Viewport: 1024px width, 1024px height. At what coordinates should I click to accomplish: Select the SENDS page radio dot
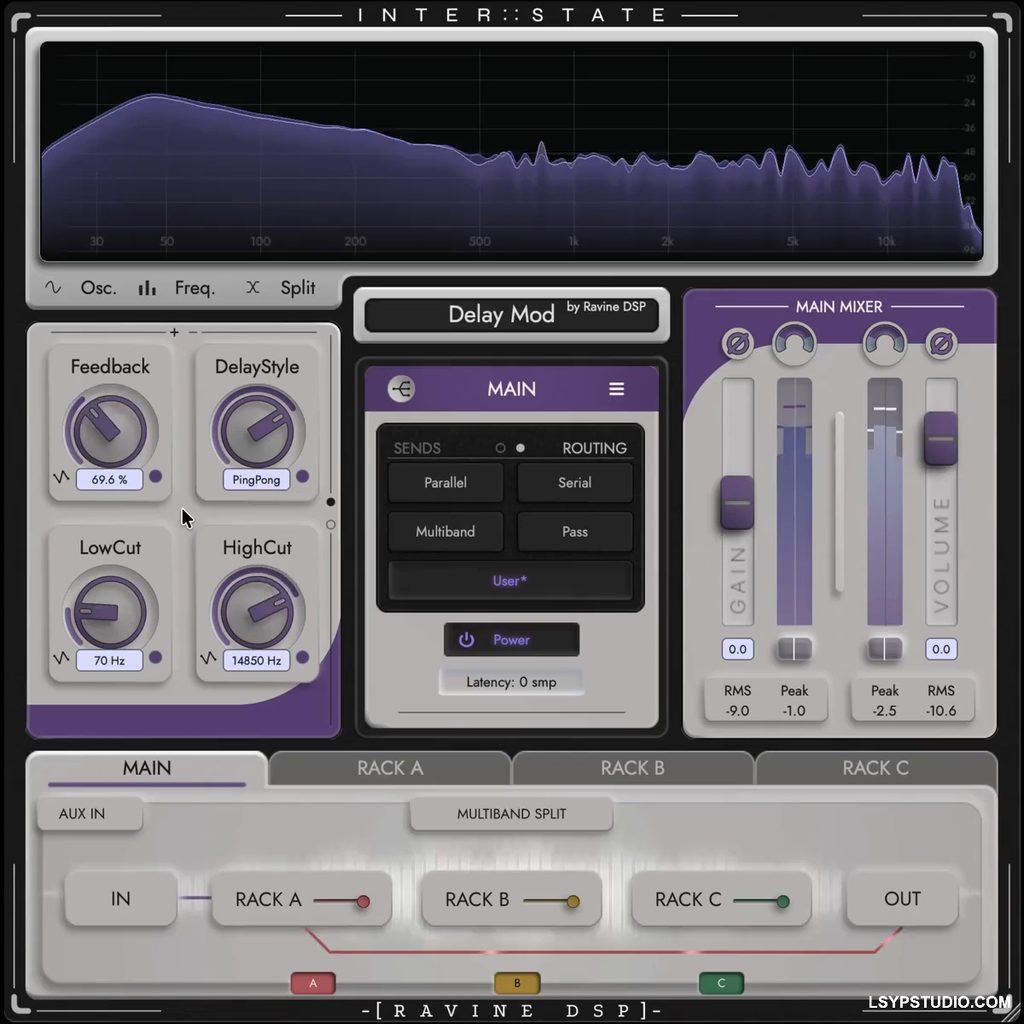click(500, 448)
